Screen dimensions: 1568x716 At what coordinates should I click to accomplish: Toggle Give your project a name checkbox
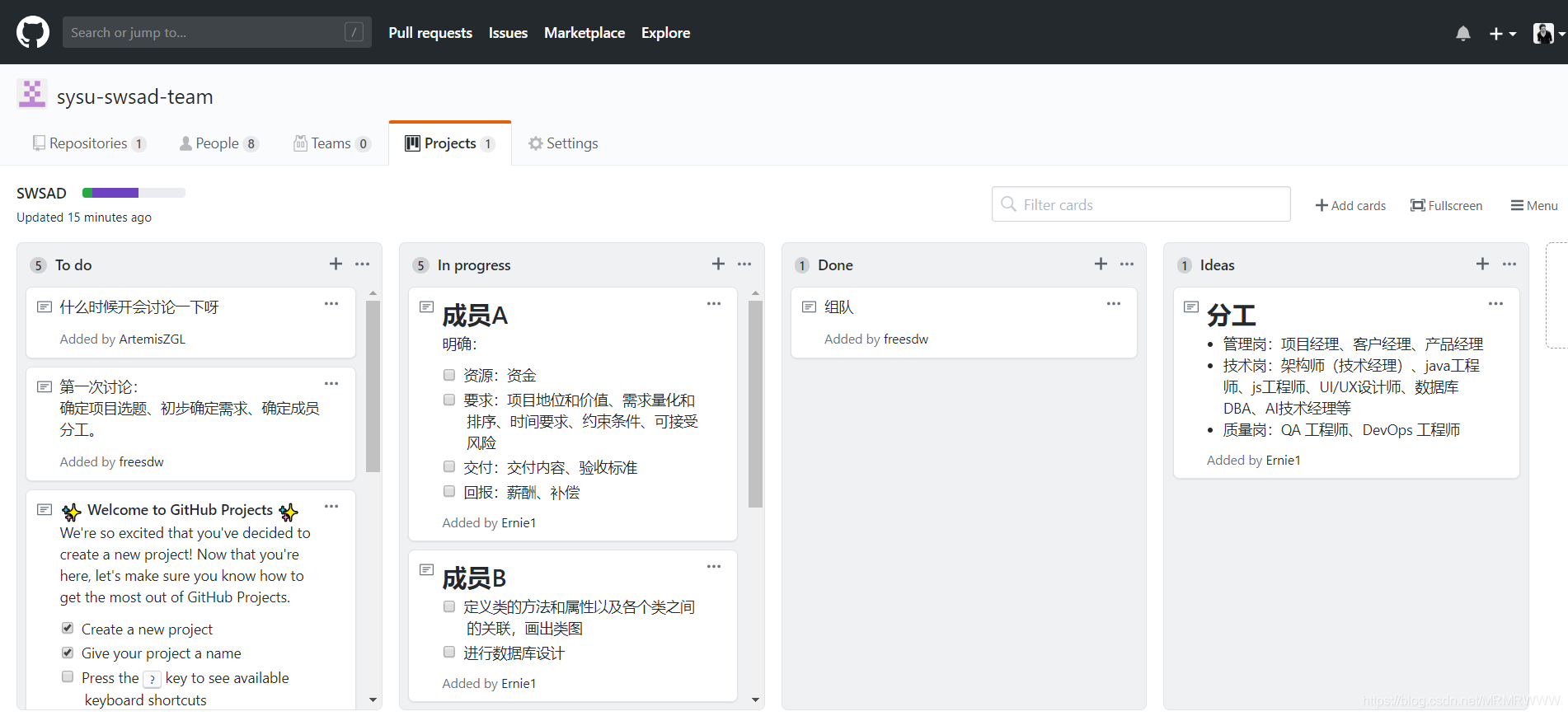coord(68,653)
